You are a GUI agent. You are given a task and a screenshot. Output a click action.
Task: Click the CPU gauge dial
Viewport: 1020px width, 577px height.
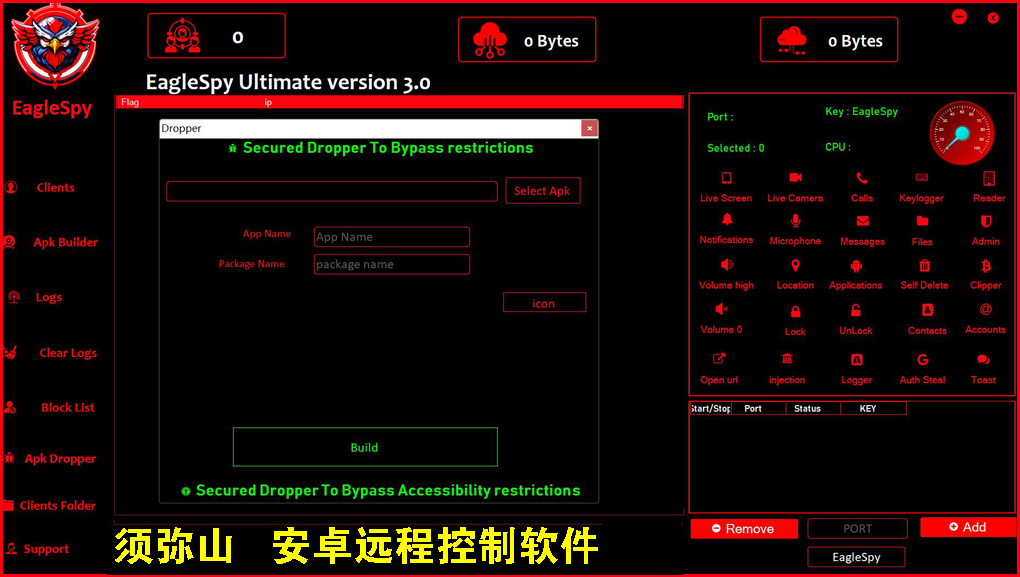(962, 133)
